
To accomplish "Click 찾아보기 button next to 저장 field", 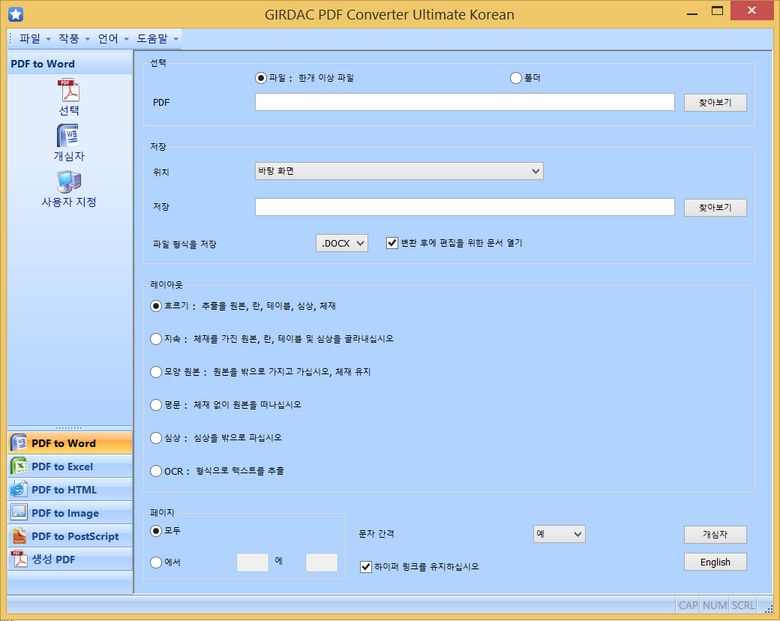I will (x=715, y=207).
